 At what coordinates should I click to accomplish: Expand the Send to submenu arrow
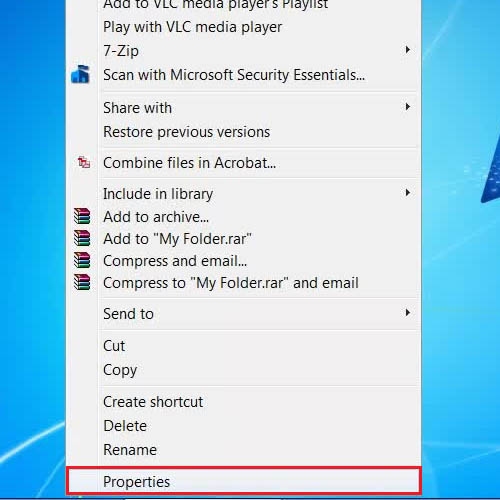[407, 313]
